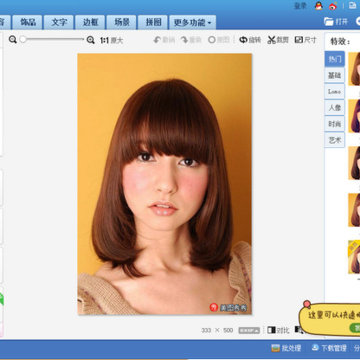Open the 旋转 rotate tool
Screen dimensions: 360x360
(250, 40)
